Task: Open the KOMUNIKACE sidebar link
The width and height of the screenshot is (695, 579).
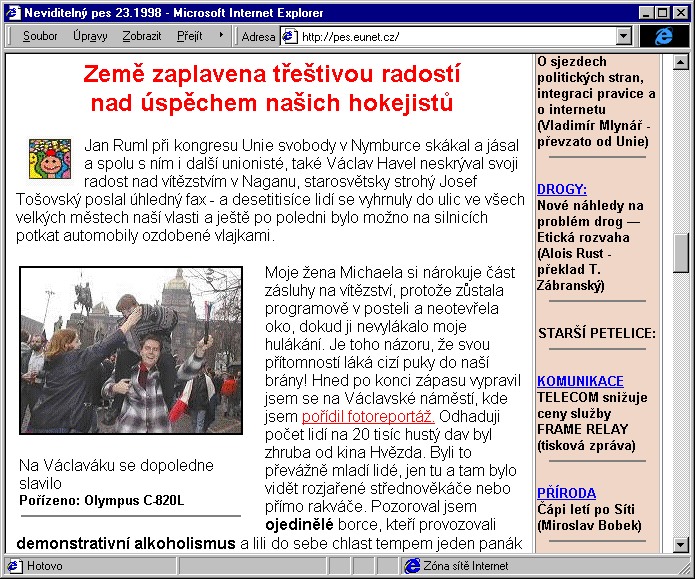Action: click(580, 381)
